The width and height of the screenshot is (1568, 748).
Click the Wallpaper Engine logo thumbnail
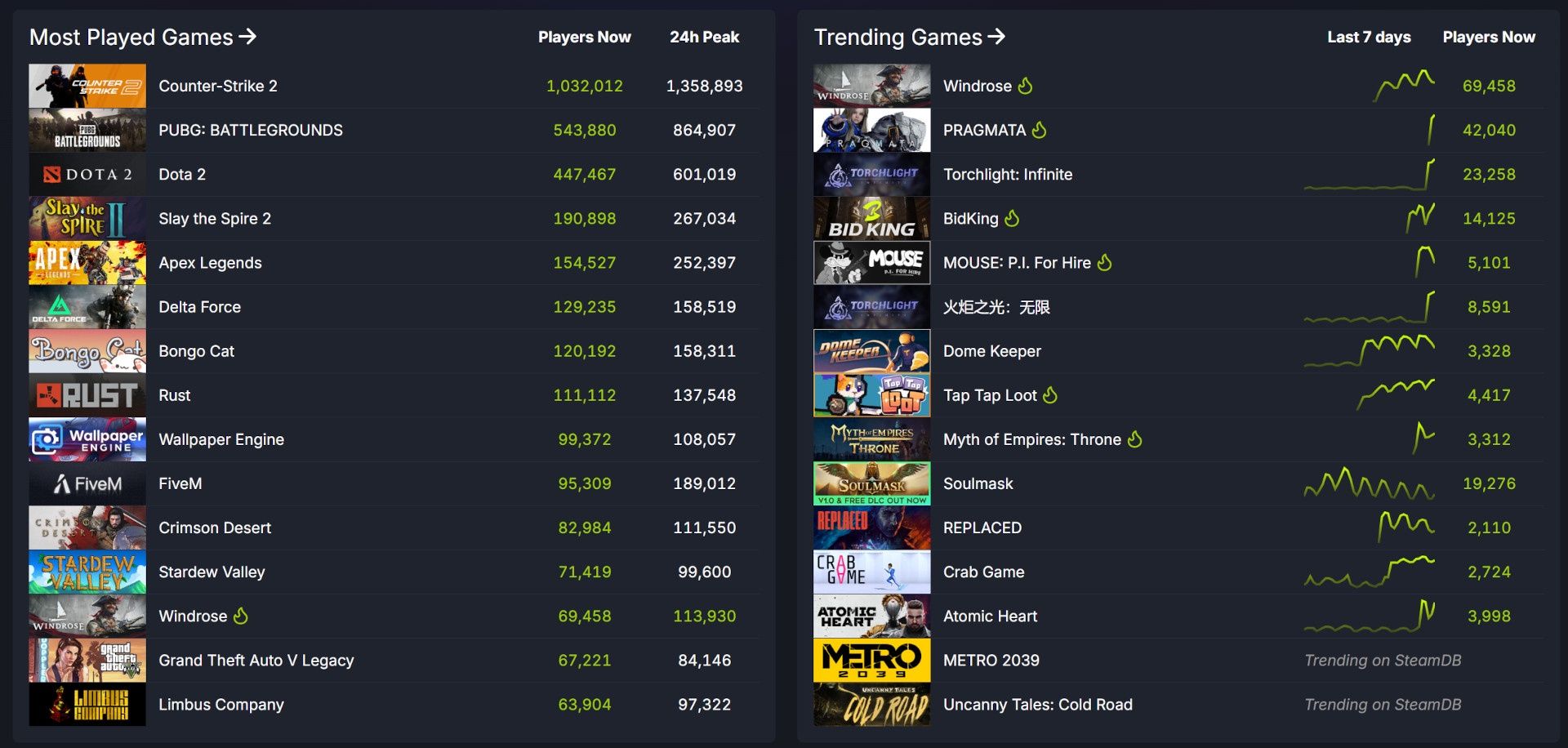(x=87, y=439)
